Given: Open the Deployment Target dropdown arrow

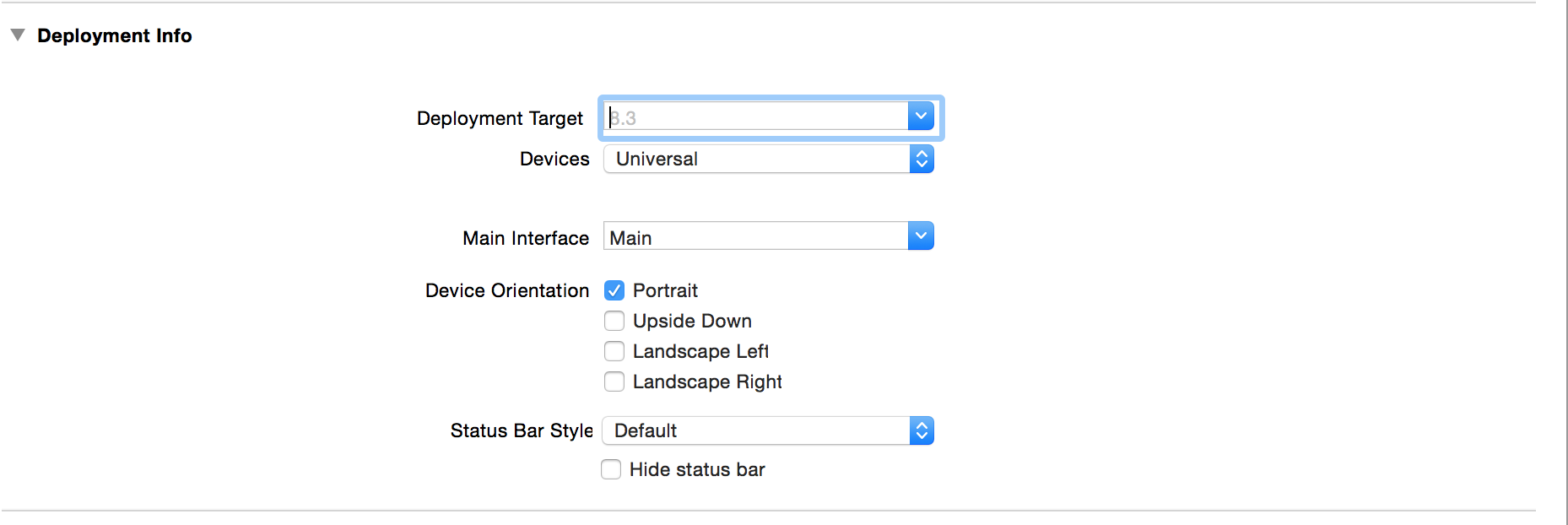Looking at the screenshot, I should click(x=921, y=116).
